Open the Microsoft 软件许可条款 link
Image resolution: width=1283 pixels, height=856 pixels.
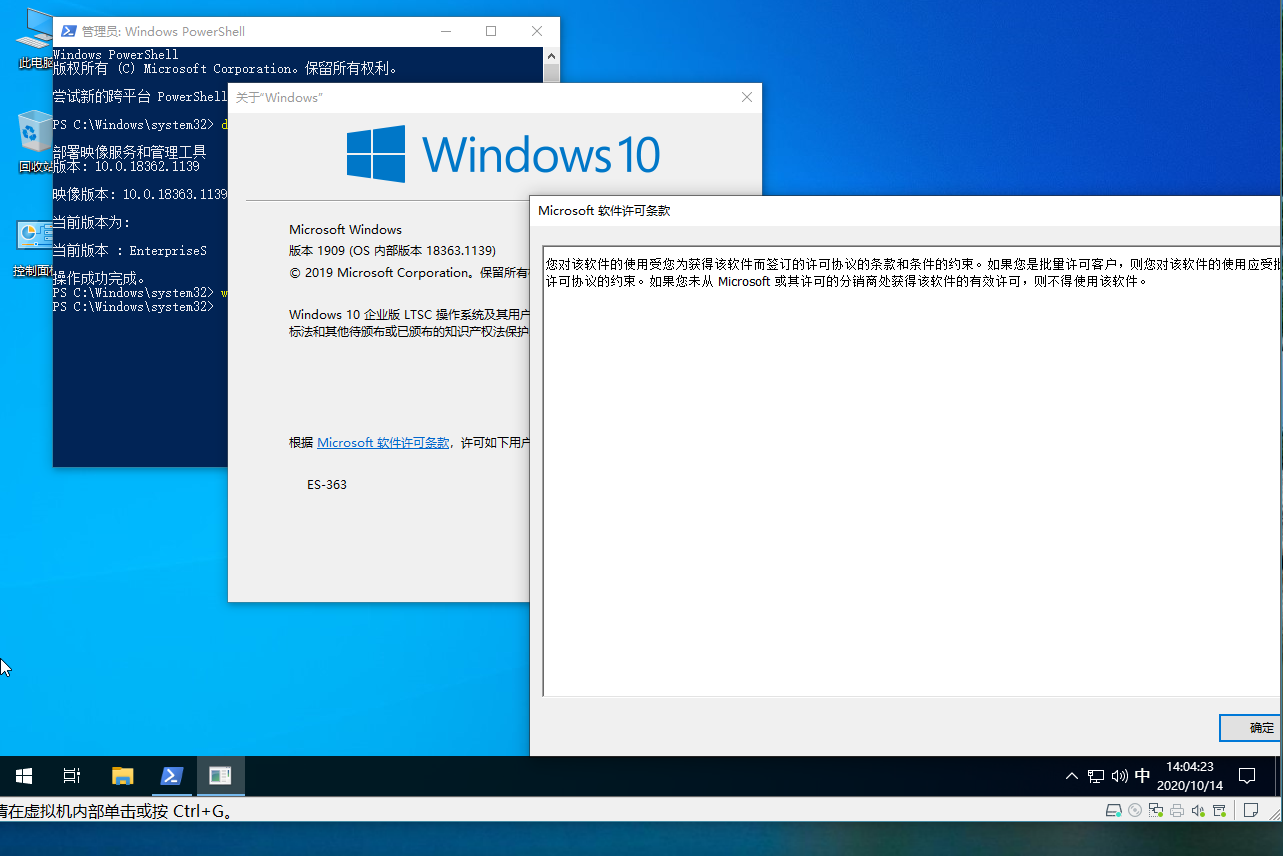[x=383, y=442]
